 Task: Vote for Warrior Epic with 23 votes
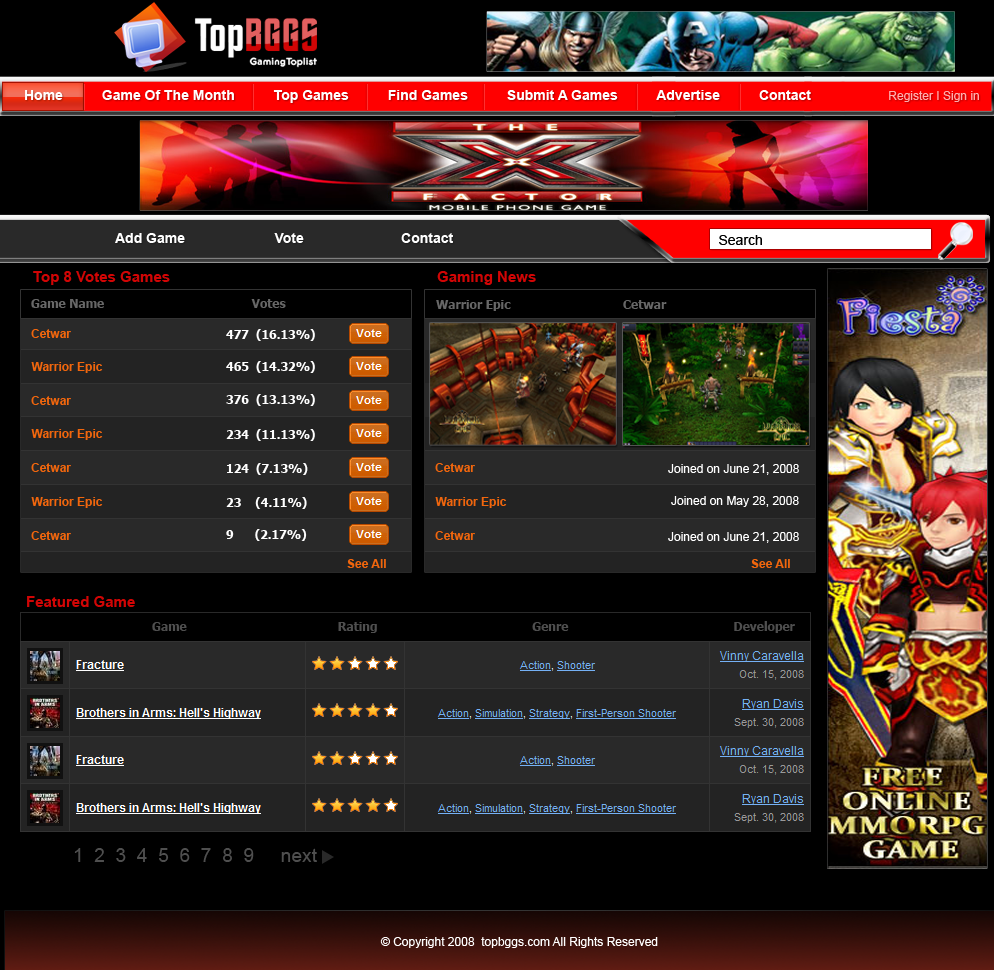(x=369, y=501)
